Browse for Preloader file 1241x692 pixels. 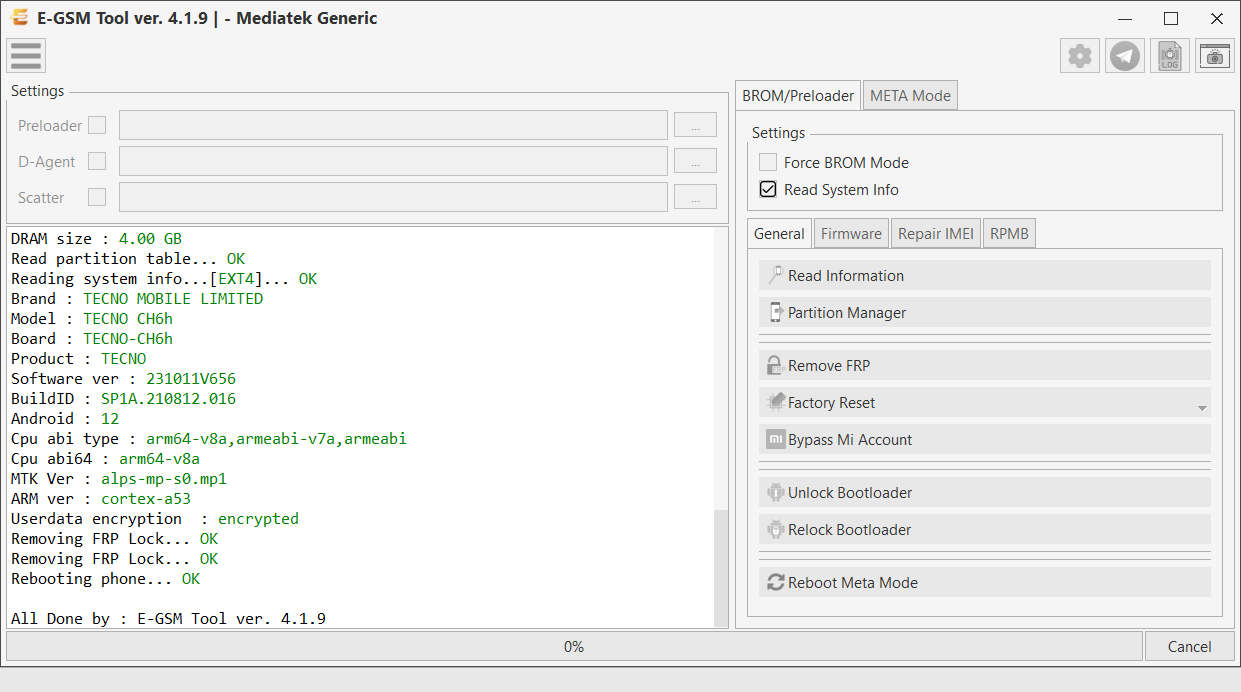(x=695, y=125)
